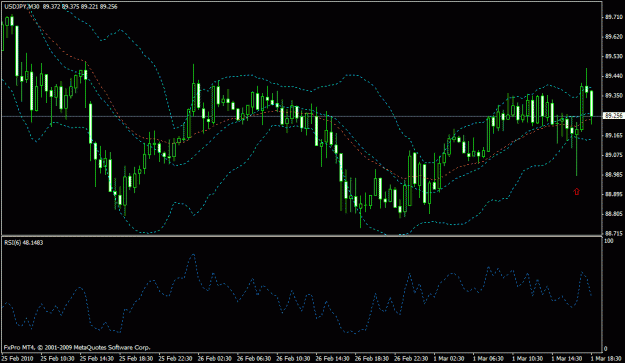Click the 25 Feb 18:30 time label
Screen dimensions: 625x363
[x=136, y=359]
